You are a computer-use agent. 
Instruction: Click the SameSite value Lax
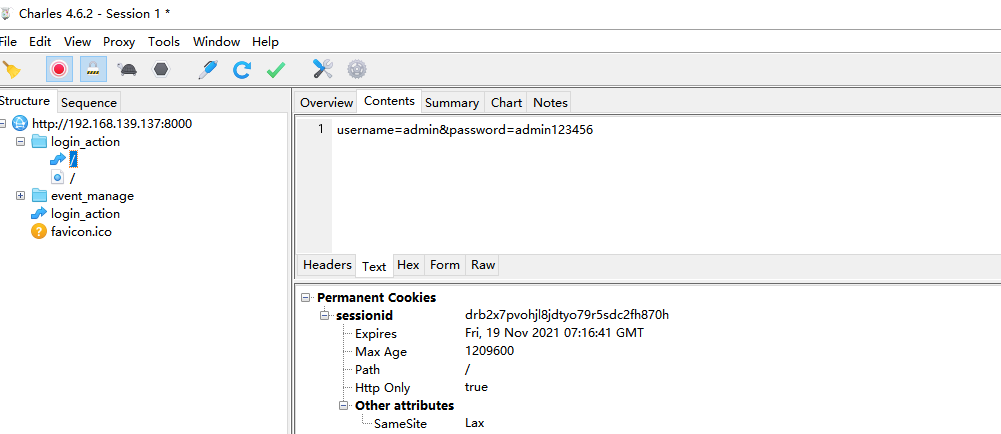click(x=474, y=423)
